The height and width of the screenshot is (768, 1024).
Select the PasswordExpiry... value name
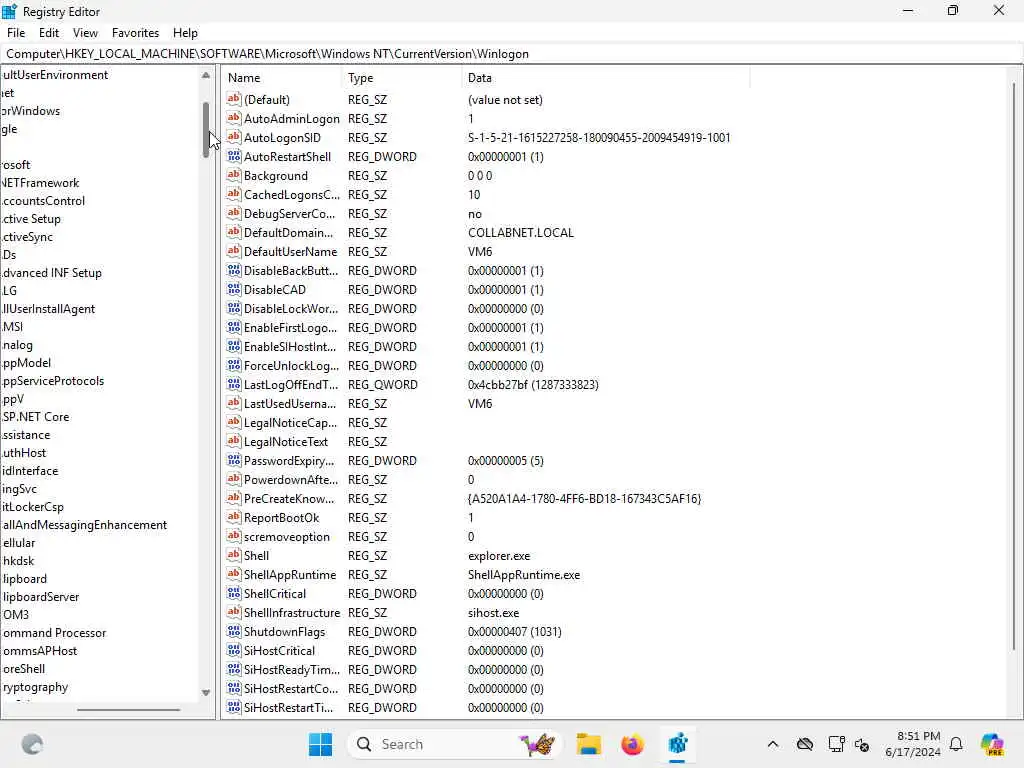click(x=289, y=460)
